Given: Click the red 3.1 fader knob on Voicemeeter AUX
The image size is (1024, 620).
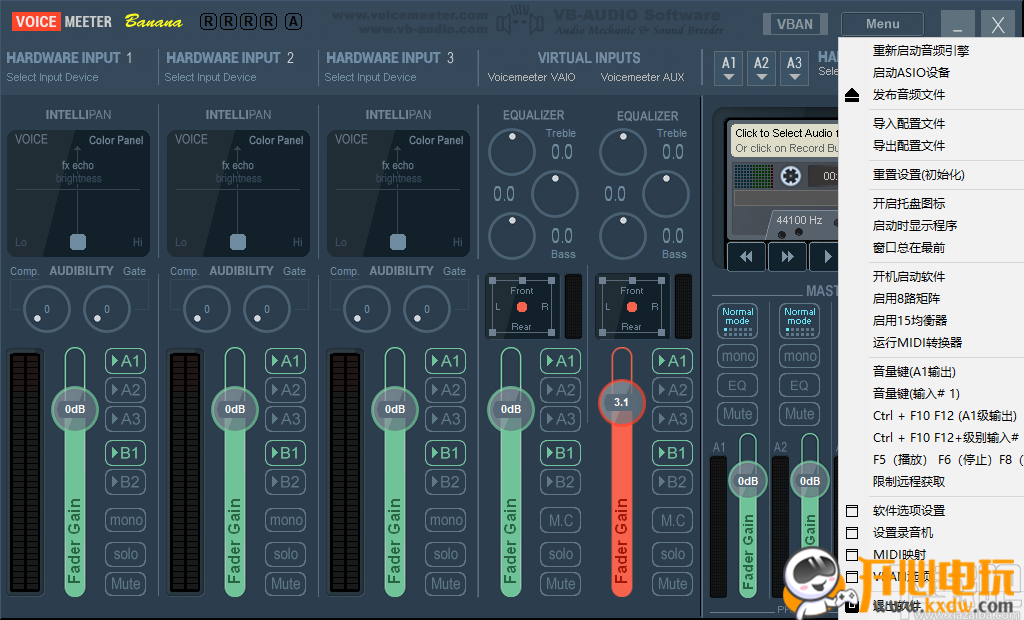Looking at the screenshot, I should [621, 402].
